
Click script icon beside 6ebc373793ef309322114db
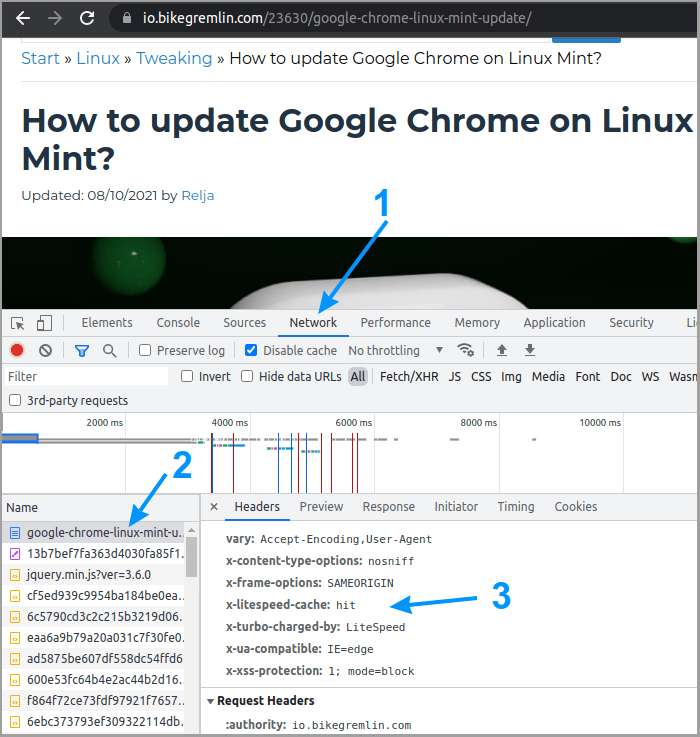click(x=15, y=721)
